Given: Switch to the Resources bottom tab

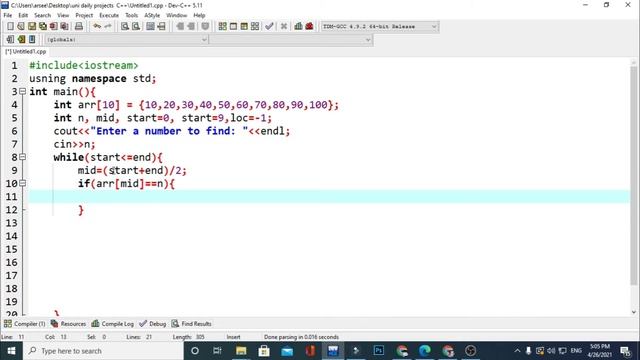Looking at the screenshot, I should 69,324.
